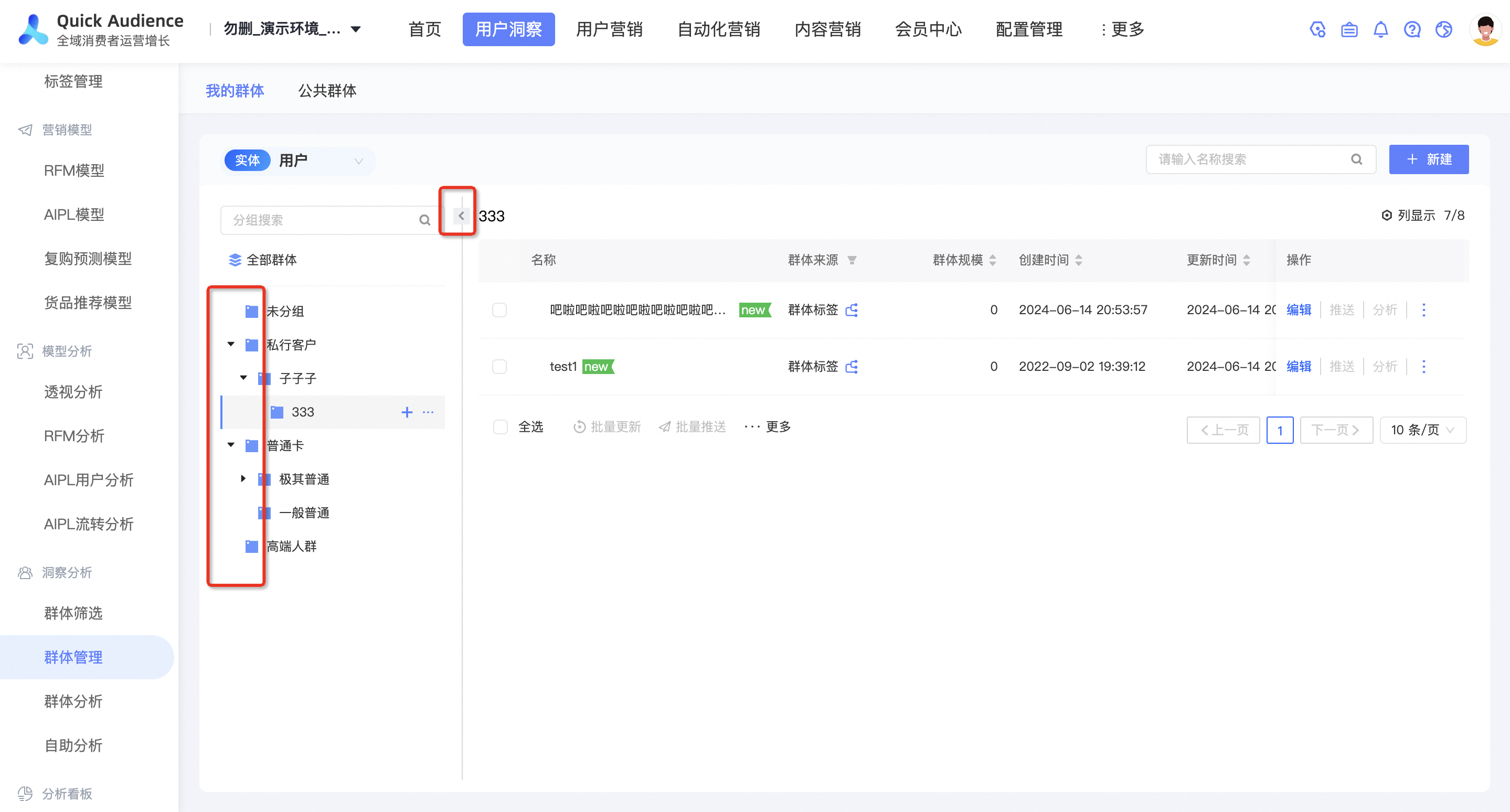Click 编辑 link in the test1 row
Screen dimensions: 1510x812
1299,367
